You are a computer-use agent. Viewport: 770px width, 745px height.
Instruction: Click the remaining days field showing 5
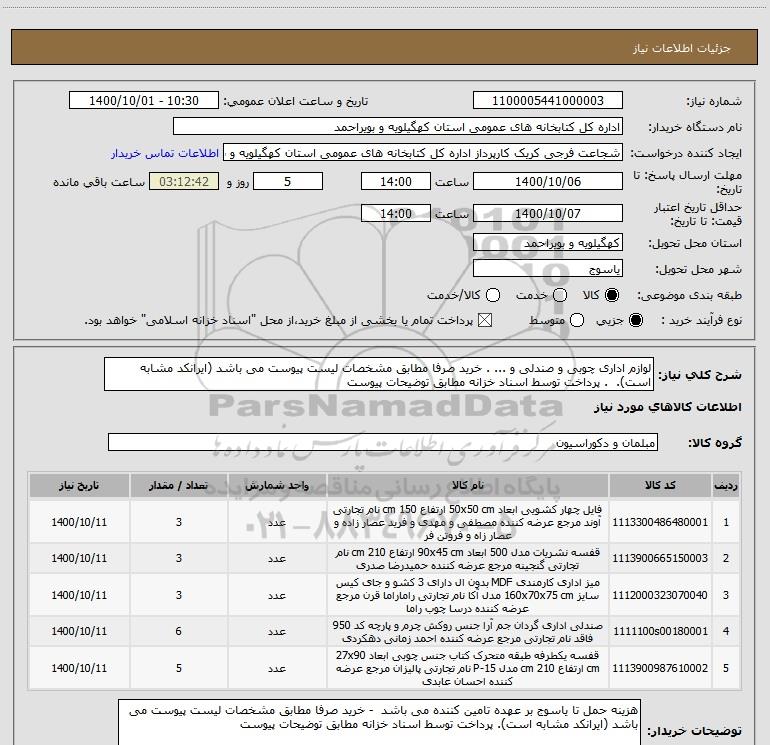288,181
